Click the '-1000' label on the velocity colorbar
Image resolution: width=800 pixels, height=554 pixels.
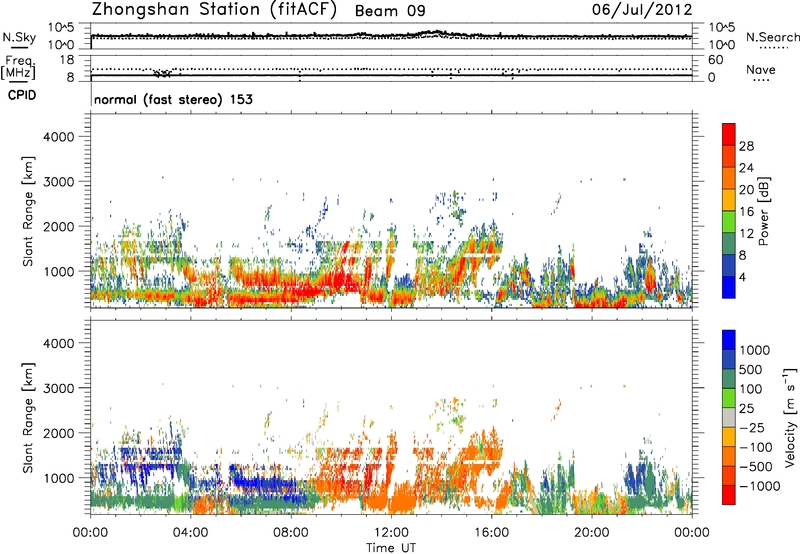760,486
